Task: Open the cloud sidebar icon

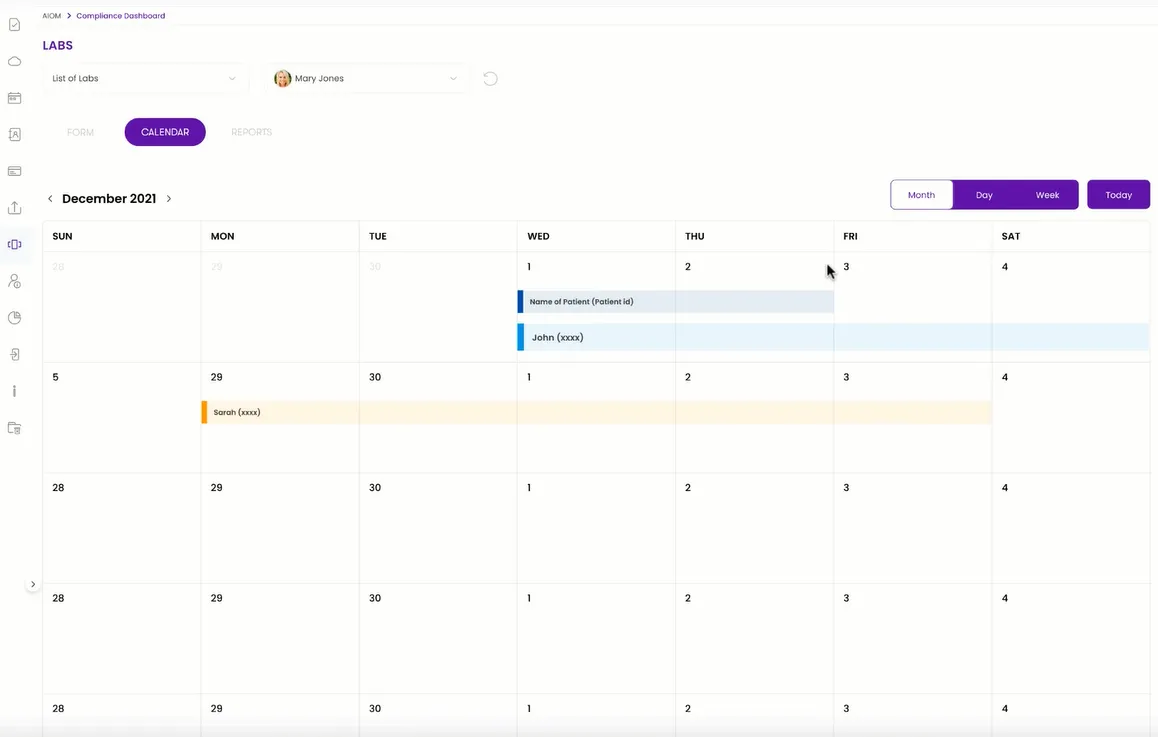Action: [x=14, y=61]
